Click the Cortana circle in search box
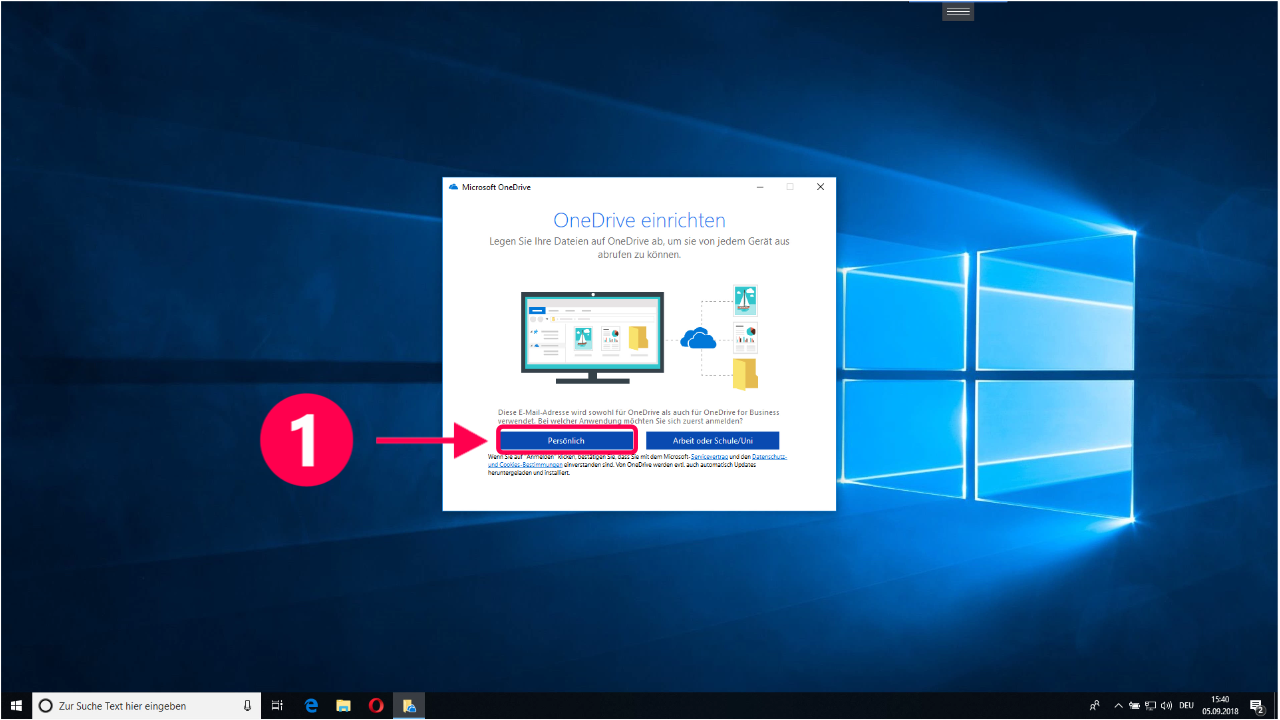Screen dimensions: 1280x720 (x=45, y=706)
